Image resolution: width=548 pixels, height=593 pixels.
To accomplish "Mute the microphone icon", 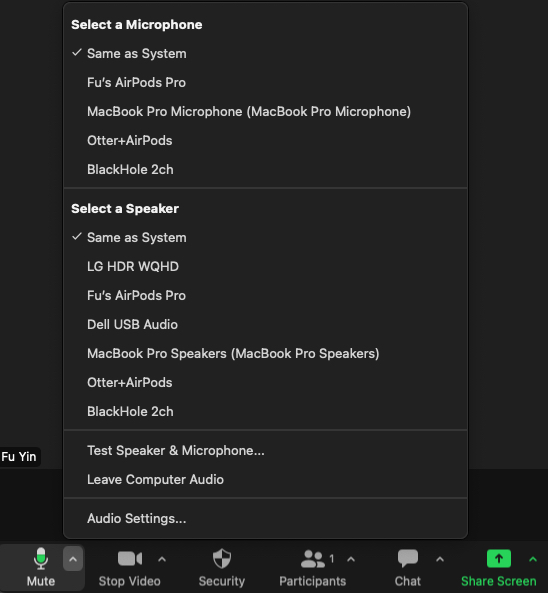I will tap(40, 559).
